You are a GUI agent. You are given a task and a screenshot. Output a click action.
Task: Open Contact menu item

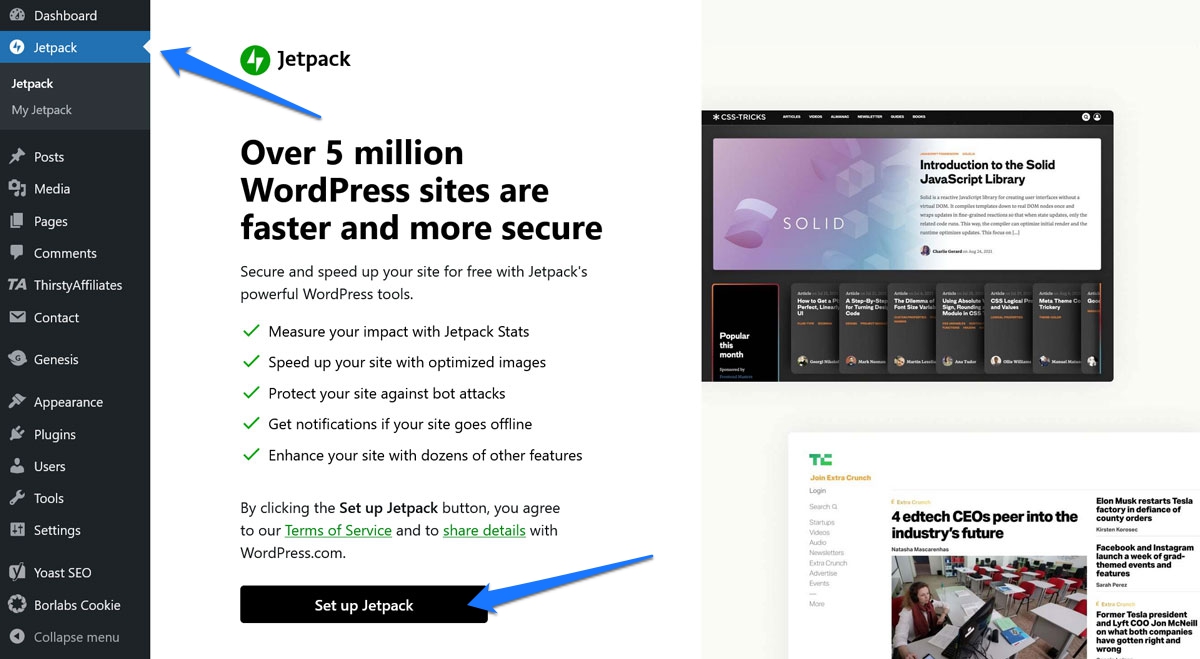click(75, 317)
